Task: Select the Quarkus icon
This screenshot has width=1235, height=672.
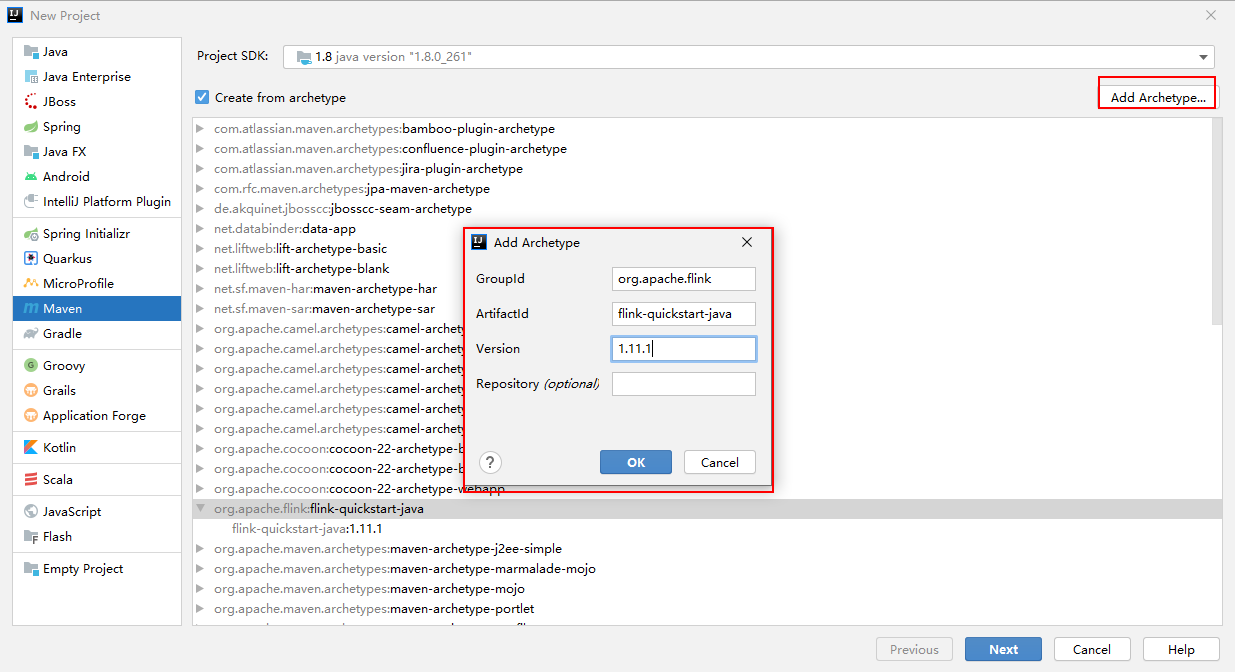Action: click(x=31, y=259)
